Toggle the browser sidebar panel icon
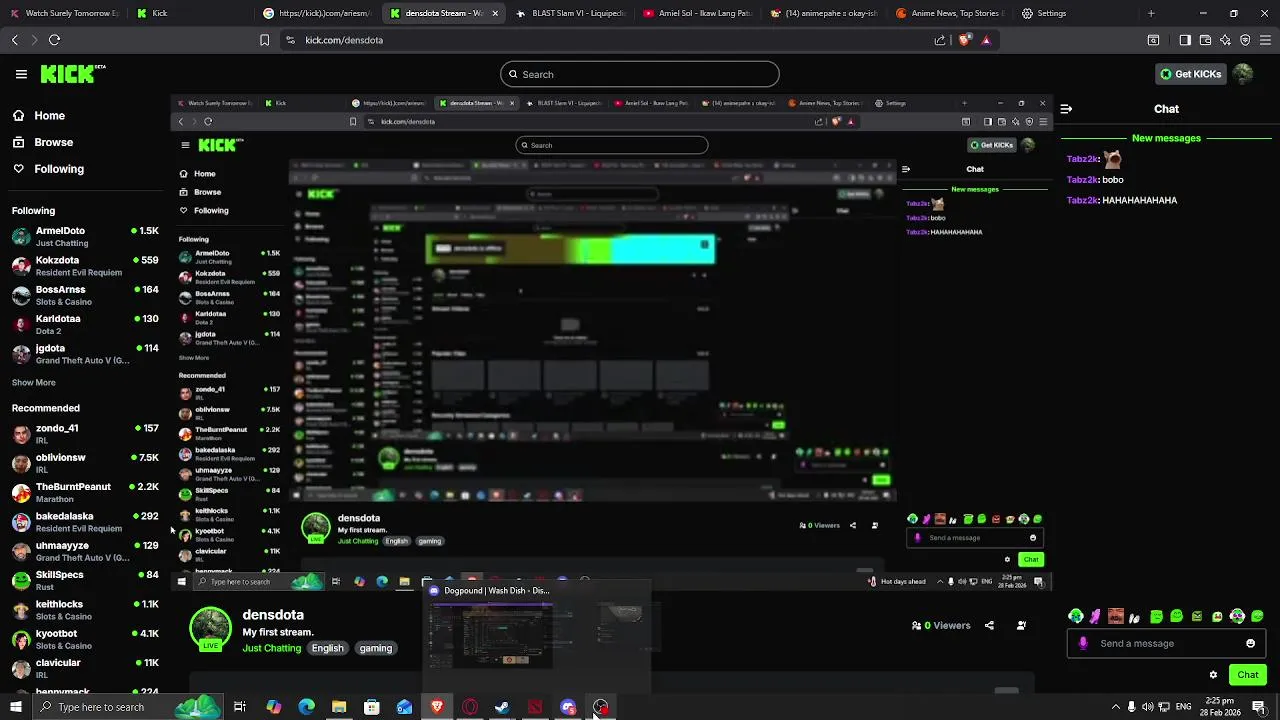Viewport: 1280px width, 720px height. tap(1185, 40)
